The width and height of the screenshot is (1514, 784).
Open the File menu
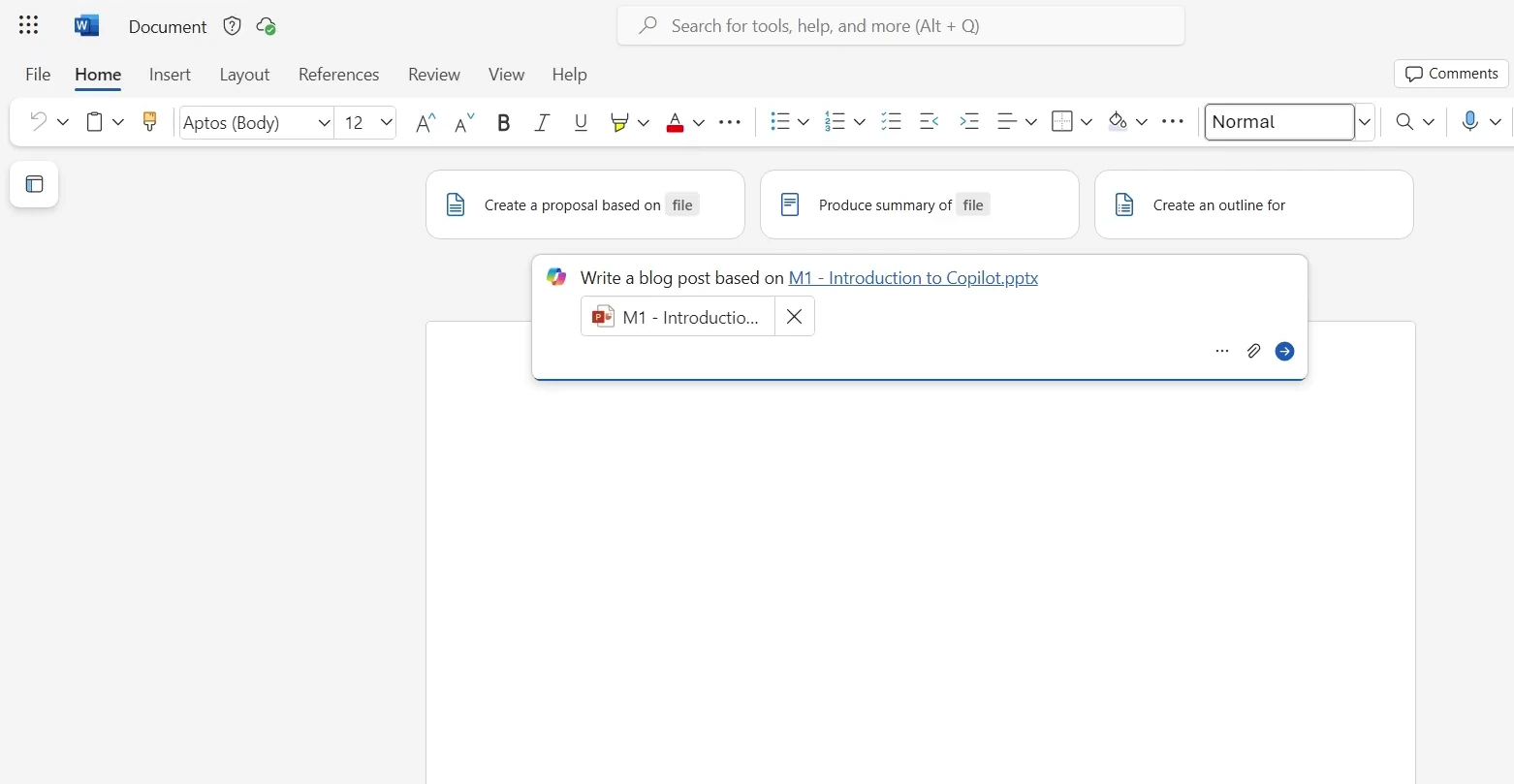[38, 75]
